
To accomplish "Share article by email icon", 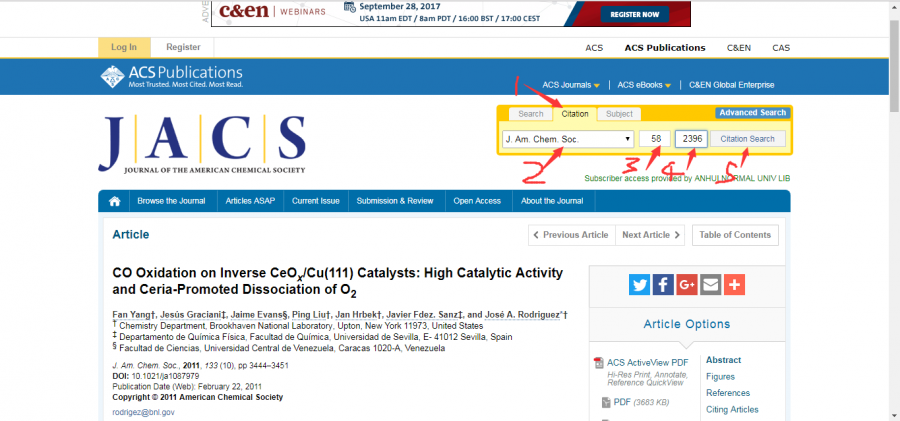I will pyautogui.click(x=711, y=284).
